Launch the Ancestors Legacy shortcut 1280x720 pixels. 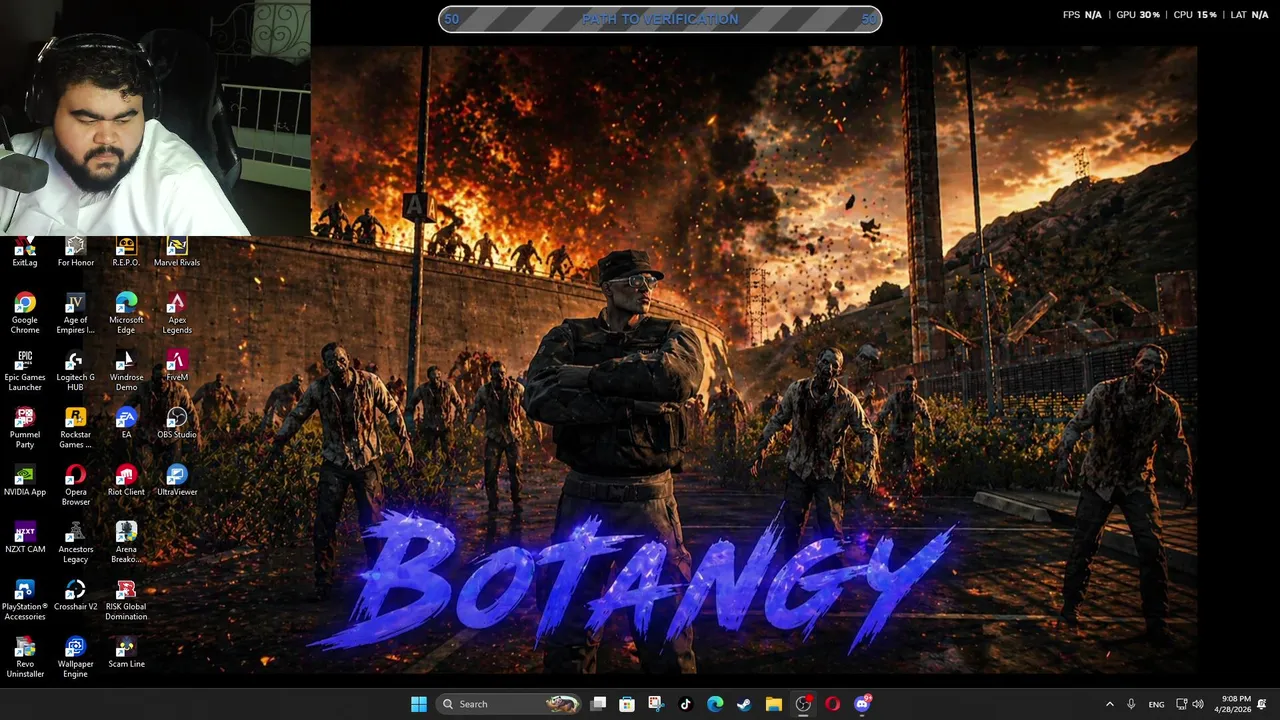pyautogui.click(x=76, y=542)
